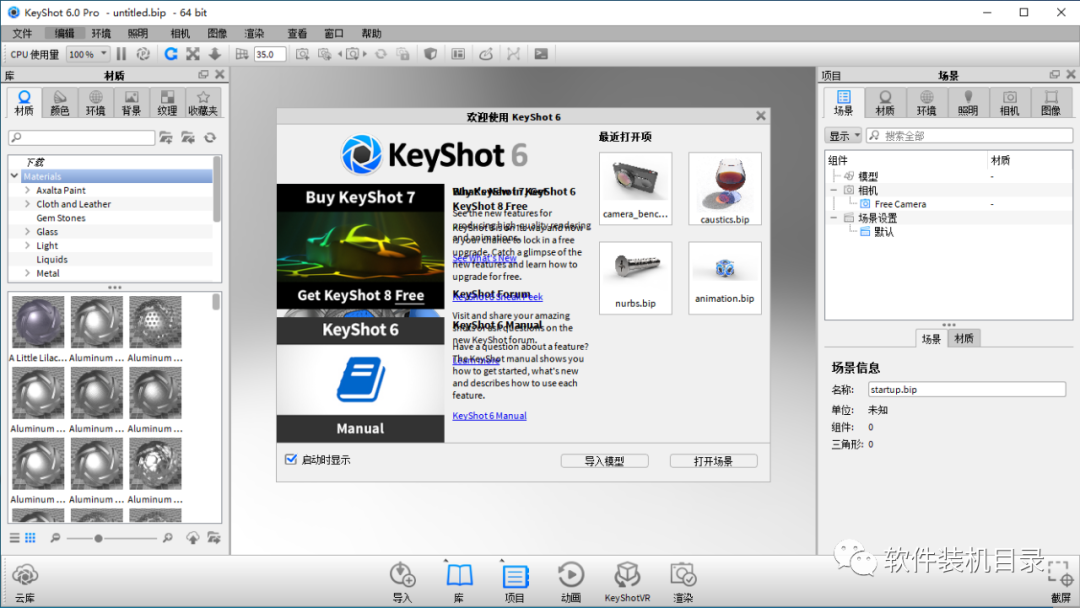Collapse the Materials tree node
This screenshot has width=1080, height=608.
(14, 176)
